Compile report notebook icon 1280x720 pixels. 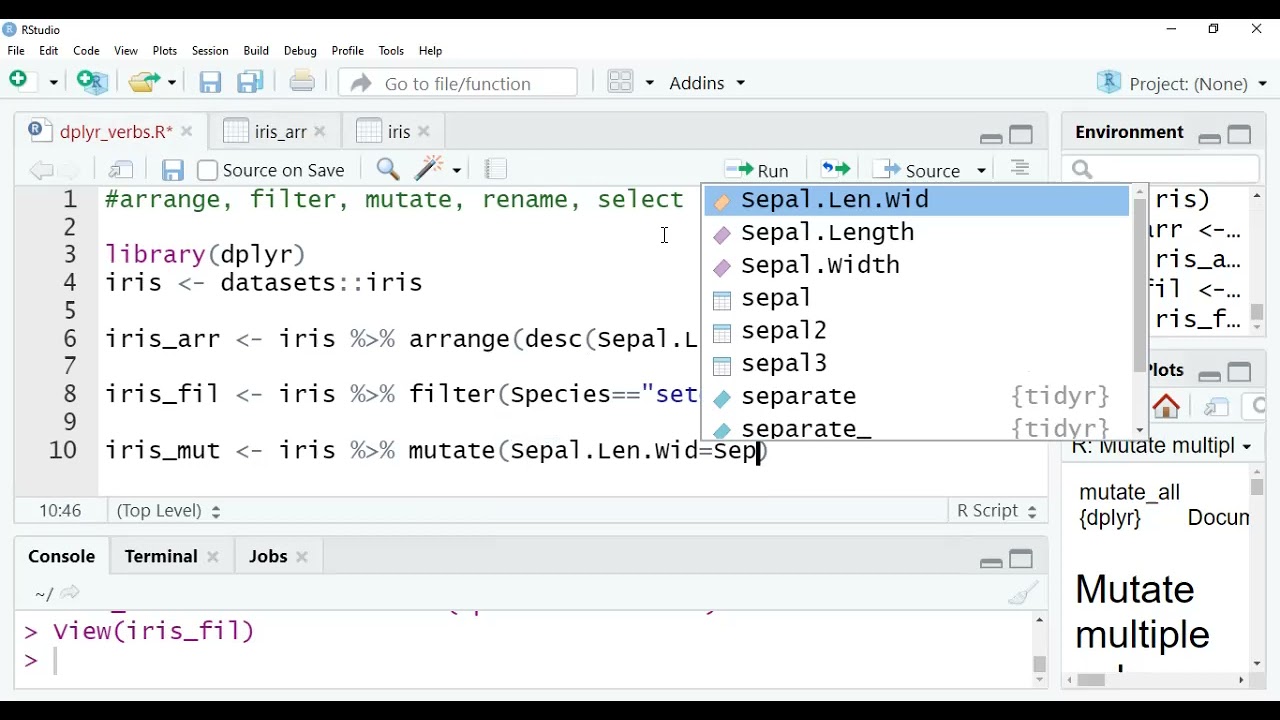pyautogui.click(x=496, y=169)
